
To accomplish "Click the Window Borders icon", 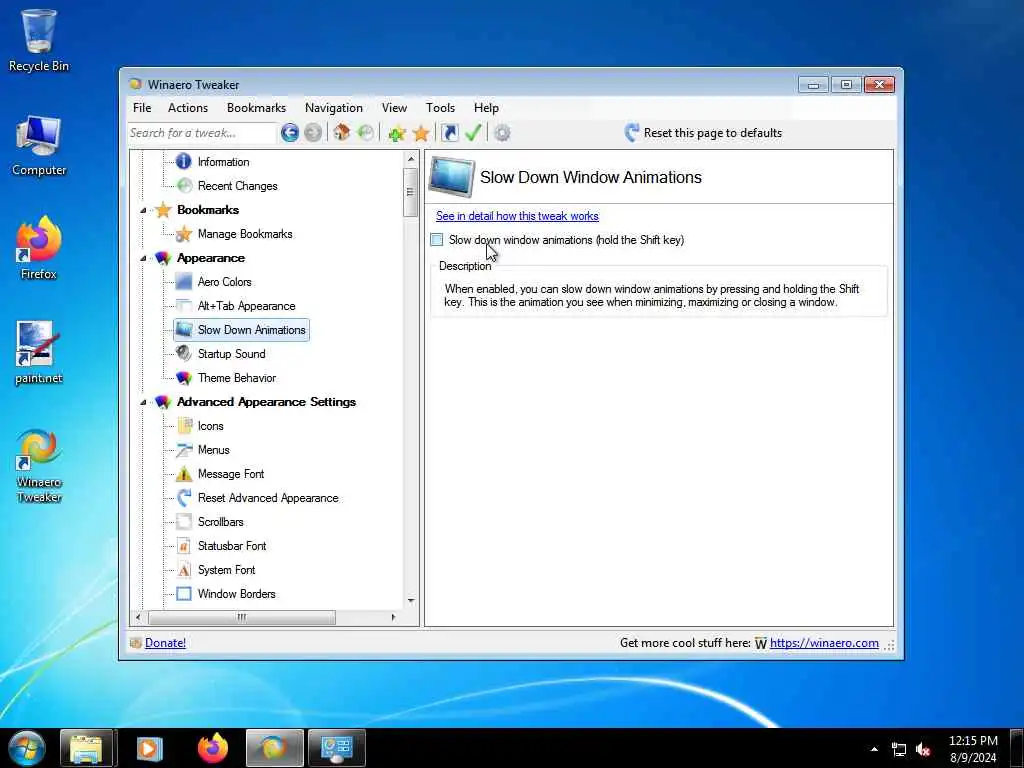I will [x=184, y=594].
